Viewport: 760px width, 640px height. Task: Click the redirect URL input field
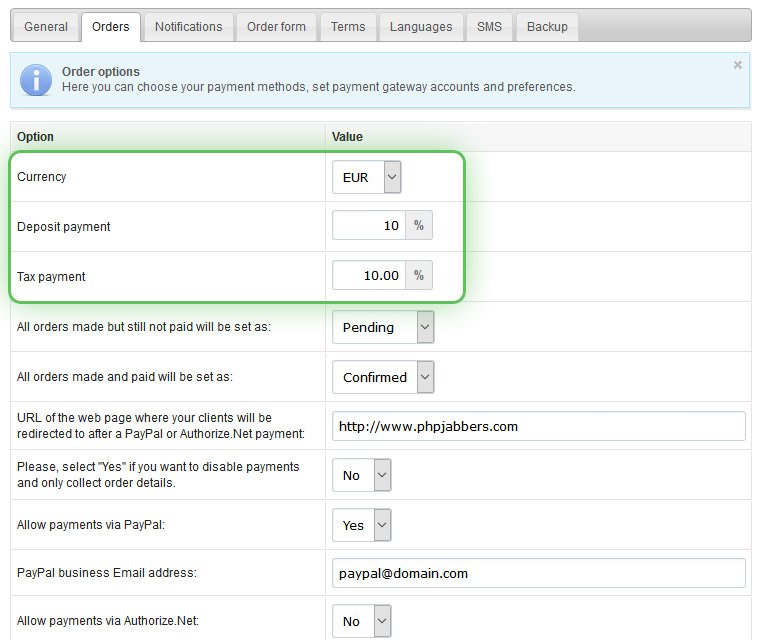[538, 426]
